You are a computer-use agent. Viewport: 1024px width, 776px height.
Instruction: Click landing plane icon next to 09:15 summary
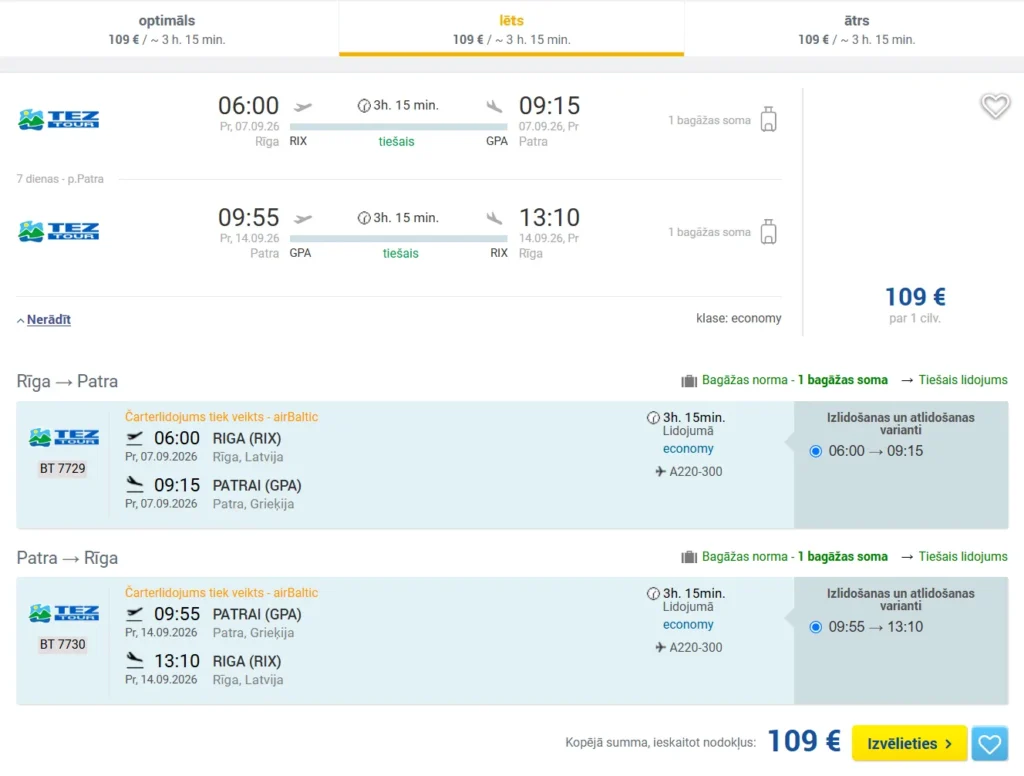[x=494, y=106]
